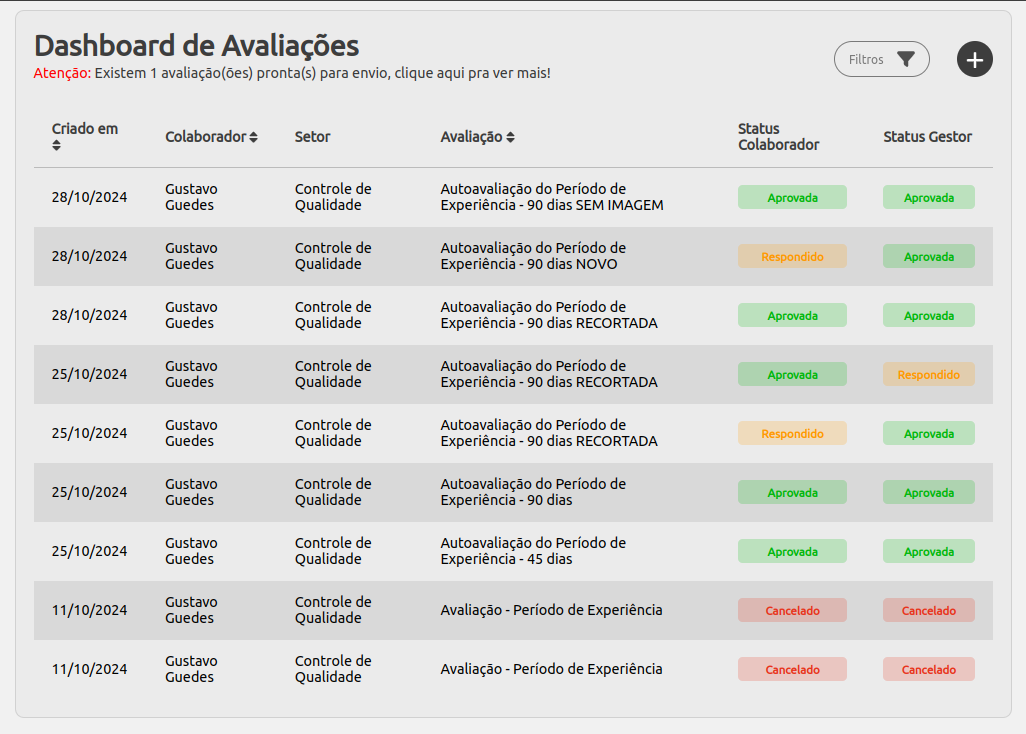This screenshot has height=734, width=1026.
Task: Click the Respondido badge under Status Gestor
Action: (928, 375)
